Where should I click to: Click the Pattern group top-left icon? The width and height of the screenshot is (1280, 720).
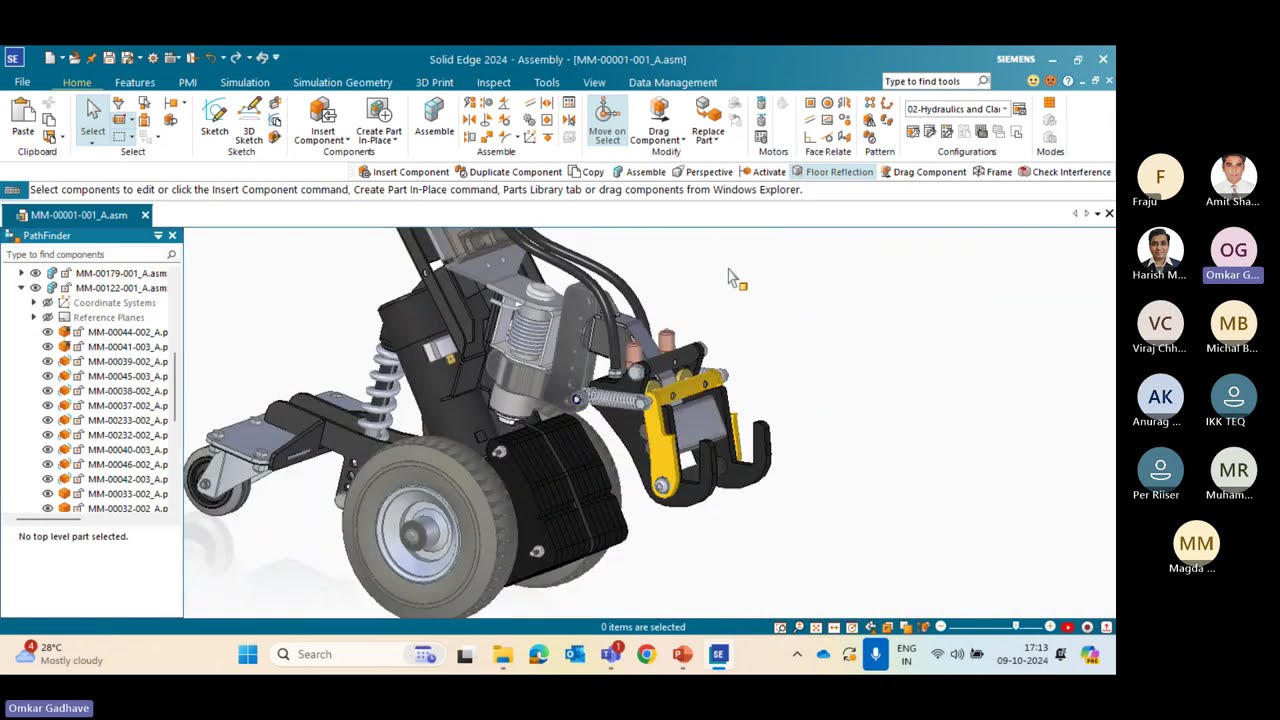870,103
